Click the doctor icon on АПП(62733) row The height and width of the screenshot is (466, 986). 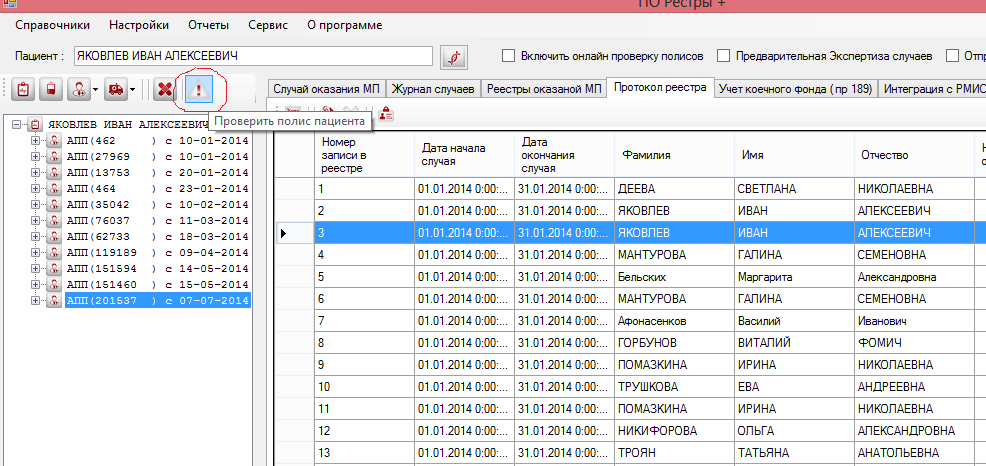55,236
